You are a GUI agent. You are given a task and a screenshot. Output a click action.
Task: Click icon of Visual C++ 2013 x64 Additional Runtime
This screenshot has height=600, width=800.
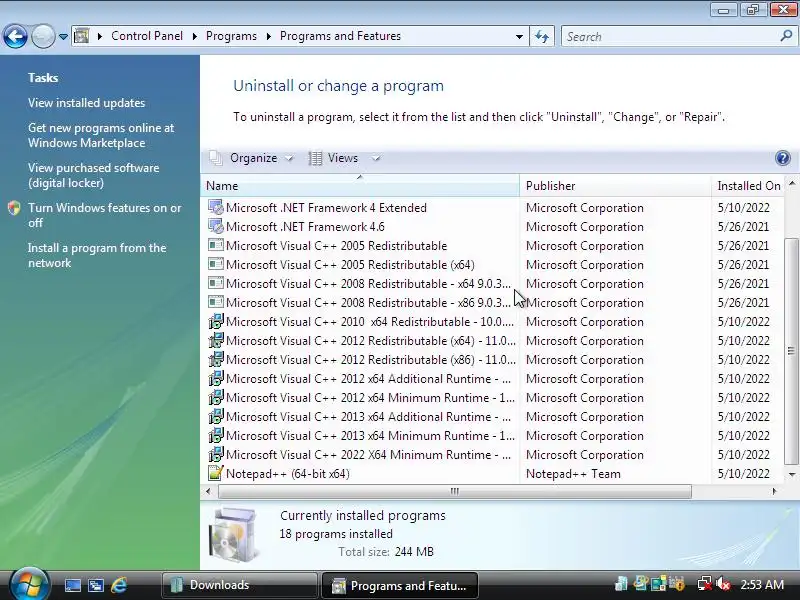tap(216, 416)
